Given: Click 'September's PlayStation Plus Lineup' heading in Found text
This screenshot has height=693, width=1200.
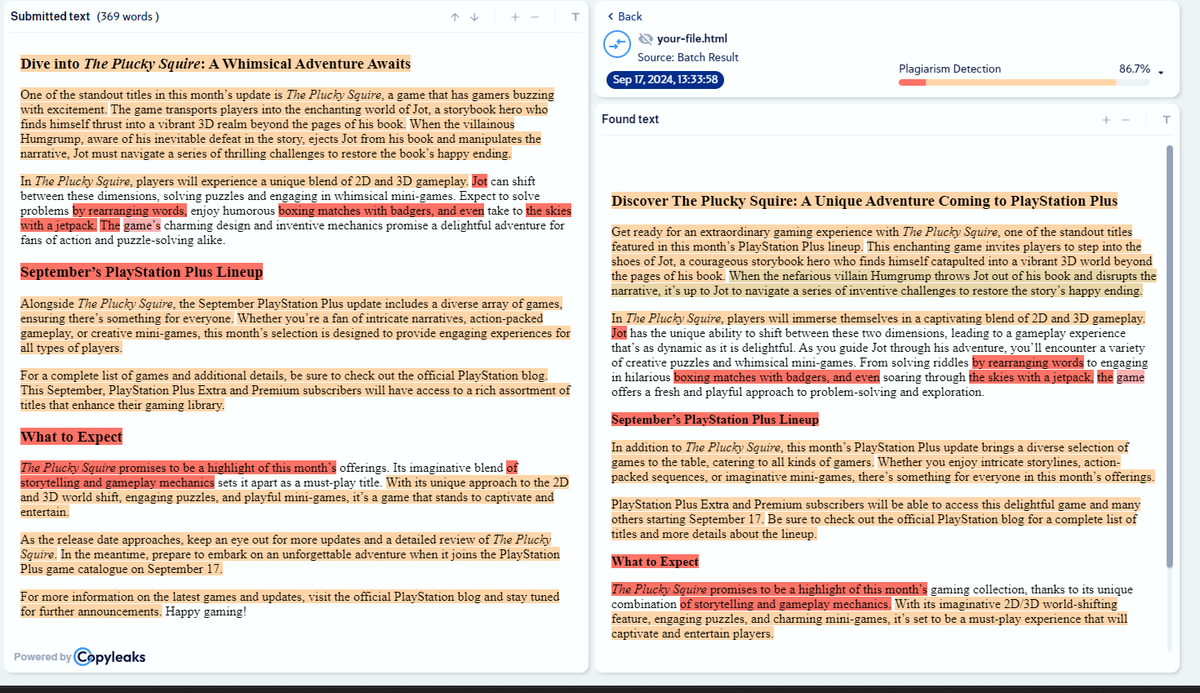Looking at the screenshot, I should tap(715, 420).
